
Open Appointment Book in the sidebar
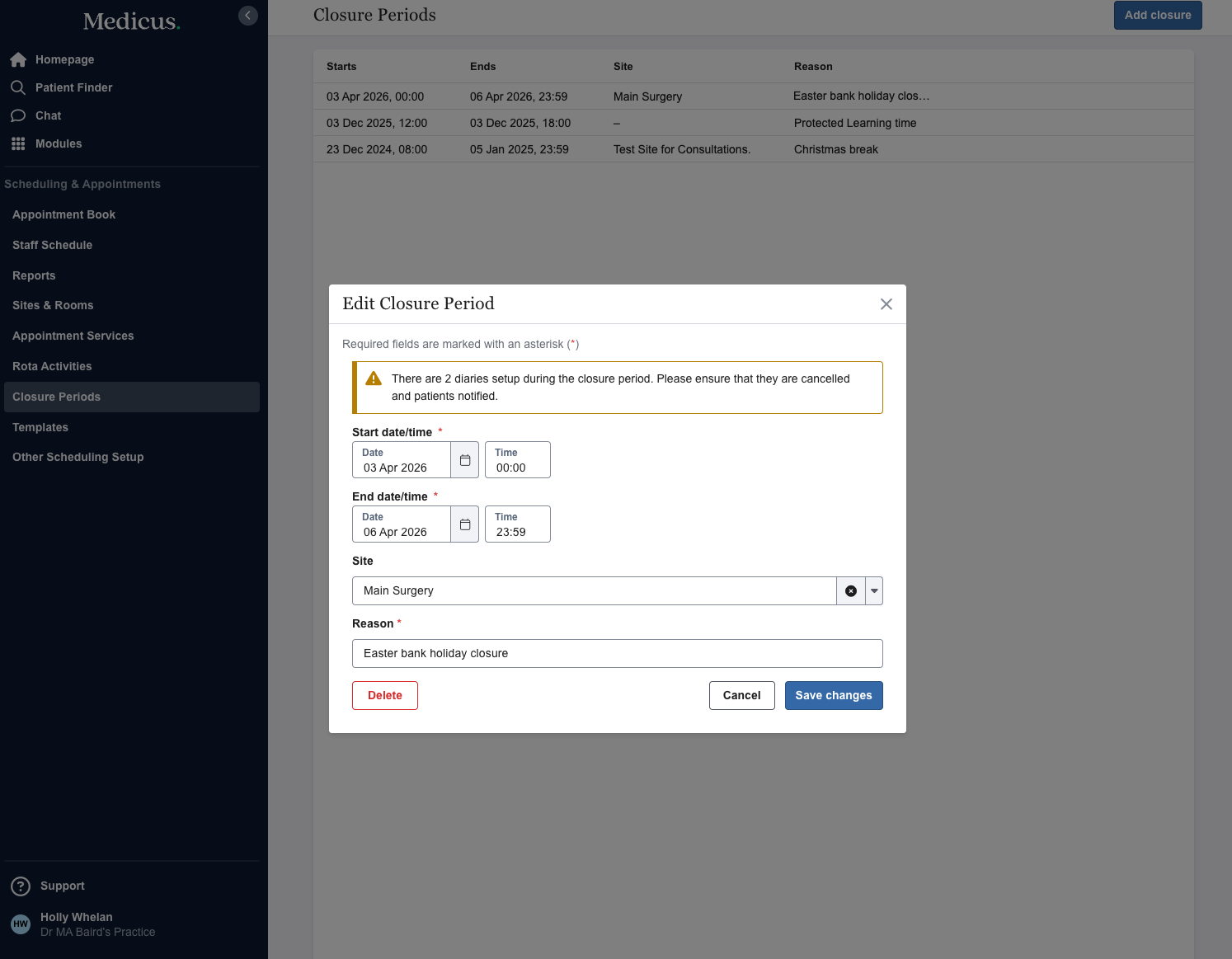pyautogui.click(x=63, y=214)
